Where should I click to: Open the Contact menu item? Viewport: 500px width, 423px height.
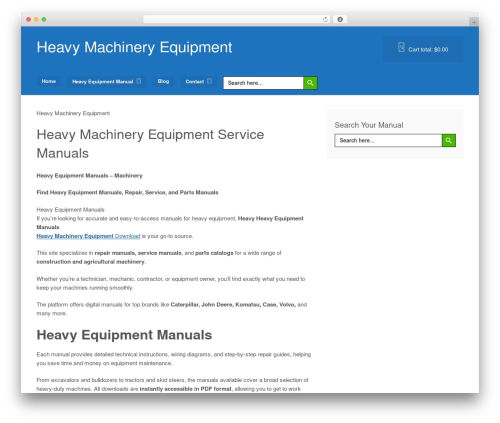[x=195, y=82]
